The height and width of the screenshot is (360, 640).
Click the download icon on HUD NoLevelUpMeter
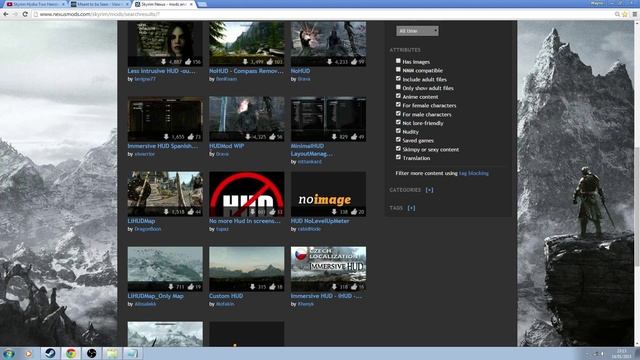point(334,212)
